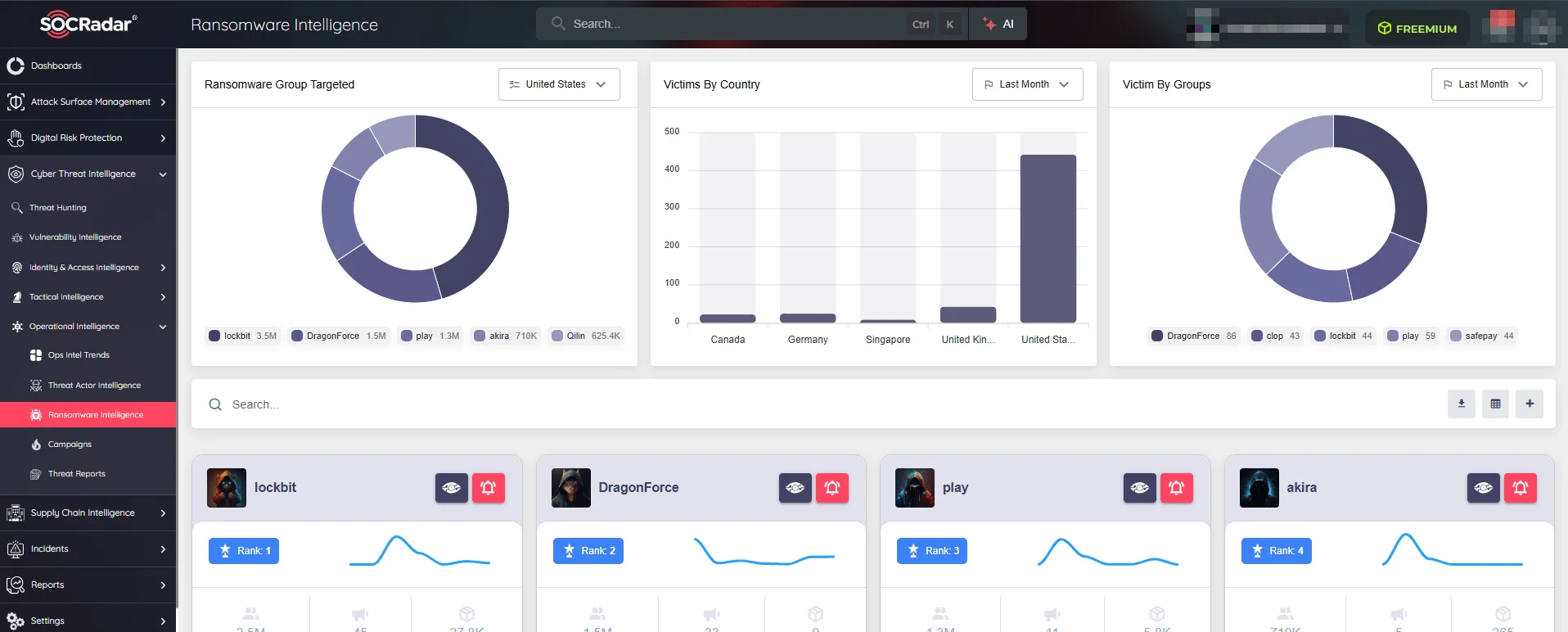
Task: Click the United States bar in chart
Action: click(1048, 238)
